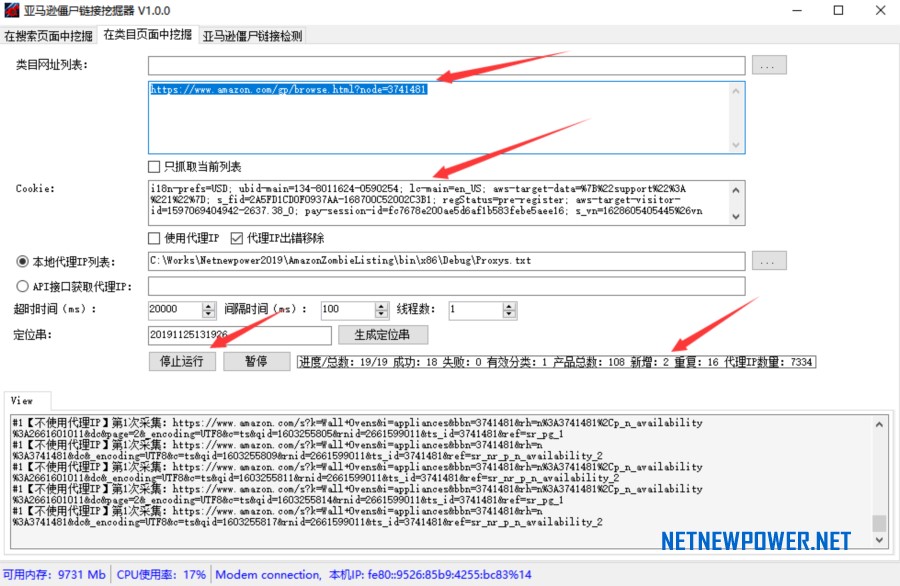Click the app icon in the title bar
This screenshot has height=586, width=900.
click(11, 10)
